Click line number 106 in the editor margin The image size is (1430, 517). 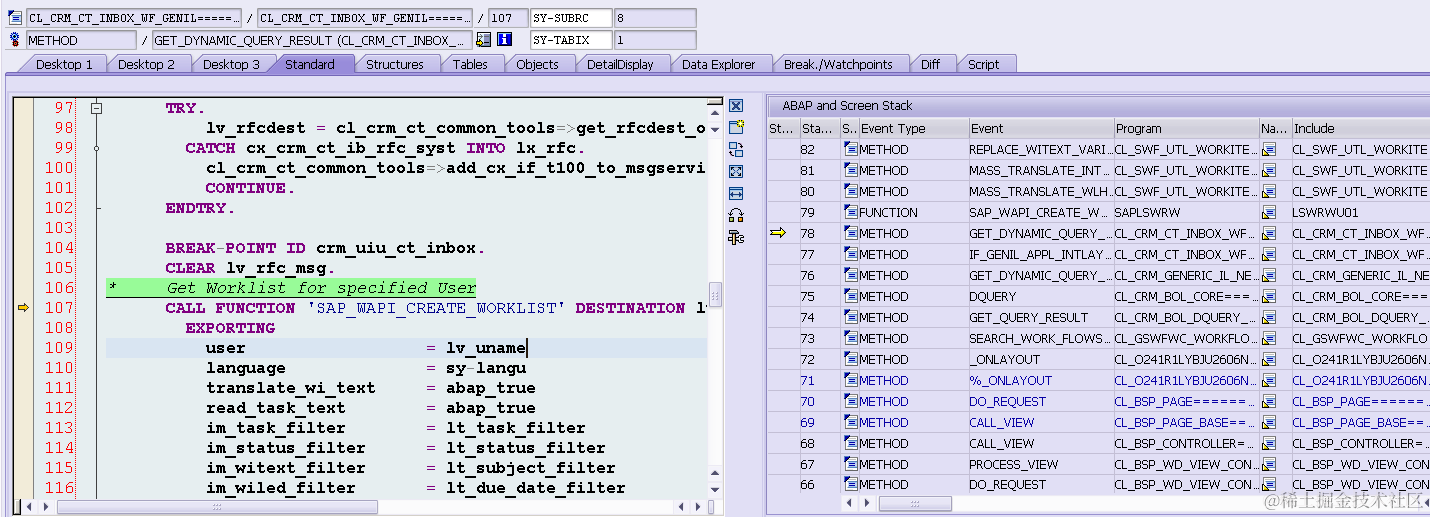click(59, 288)
